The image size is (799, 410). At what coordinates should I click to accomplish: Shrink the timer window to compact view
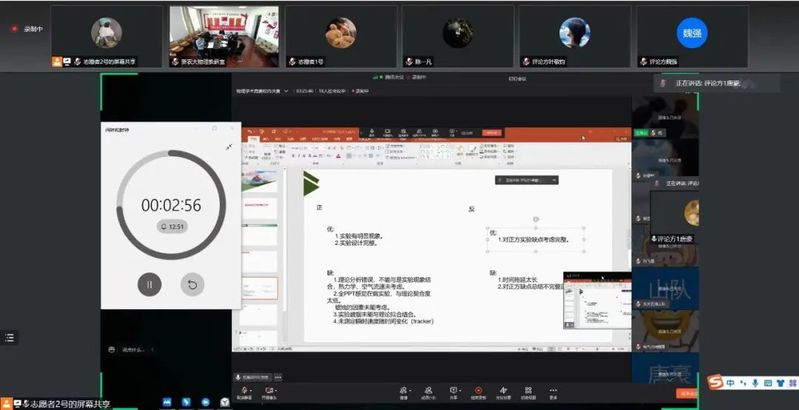click(228, 147)
